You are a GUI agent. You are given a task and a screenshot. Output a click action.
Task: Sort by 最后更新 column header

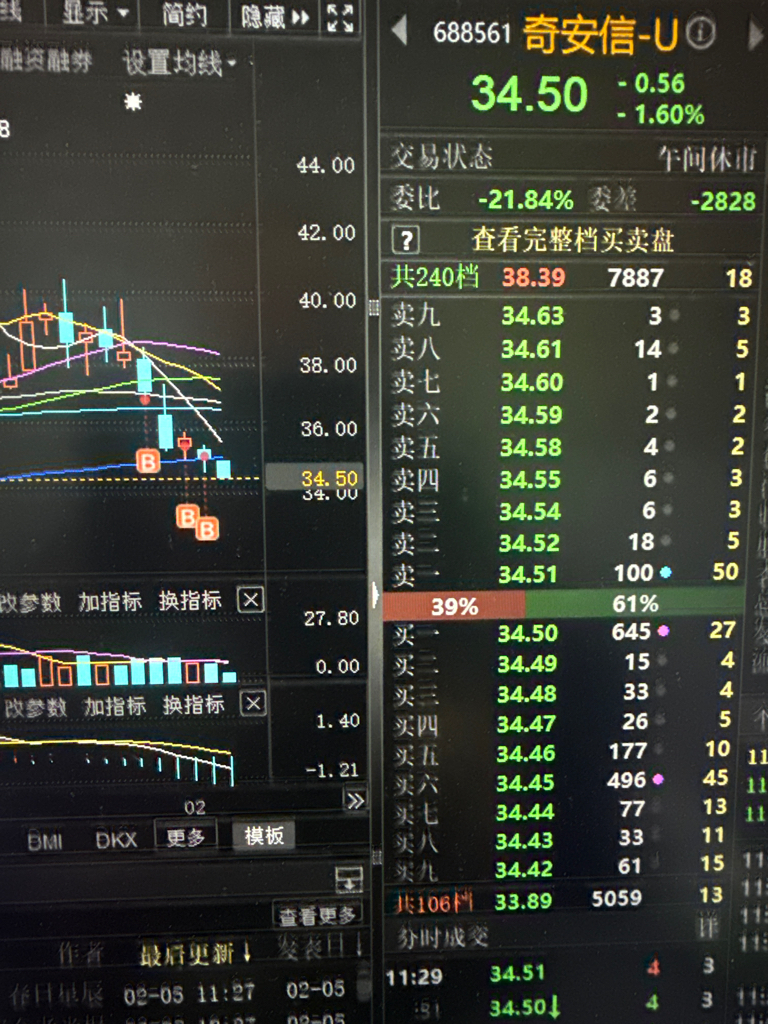[195, 955]
